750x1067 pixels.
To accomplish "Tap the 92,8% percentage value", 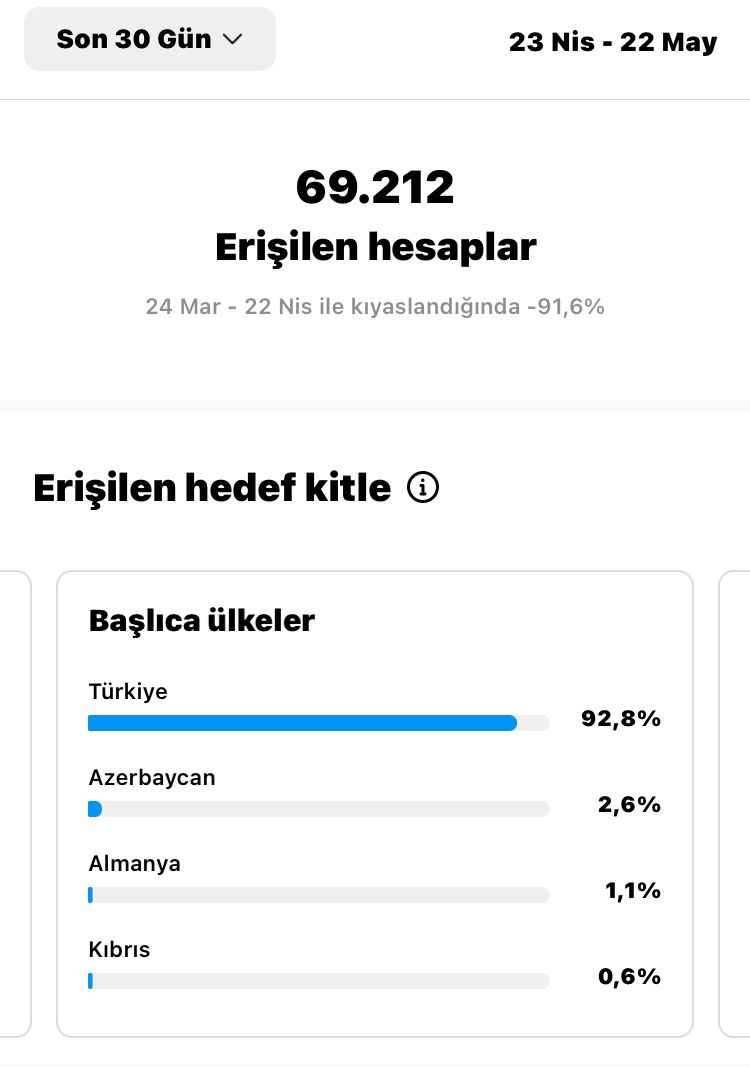I will (621, 719).
